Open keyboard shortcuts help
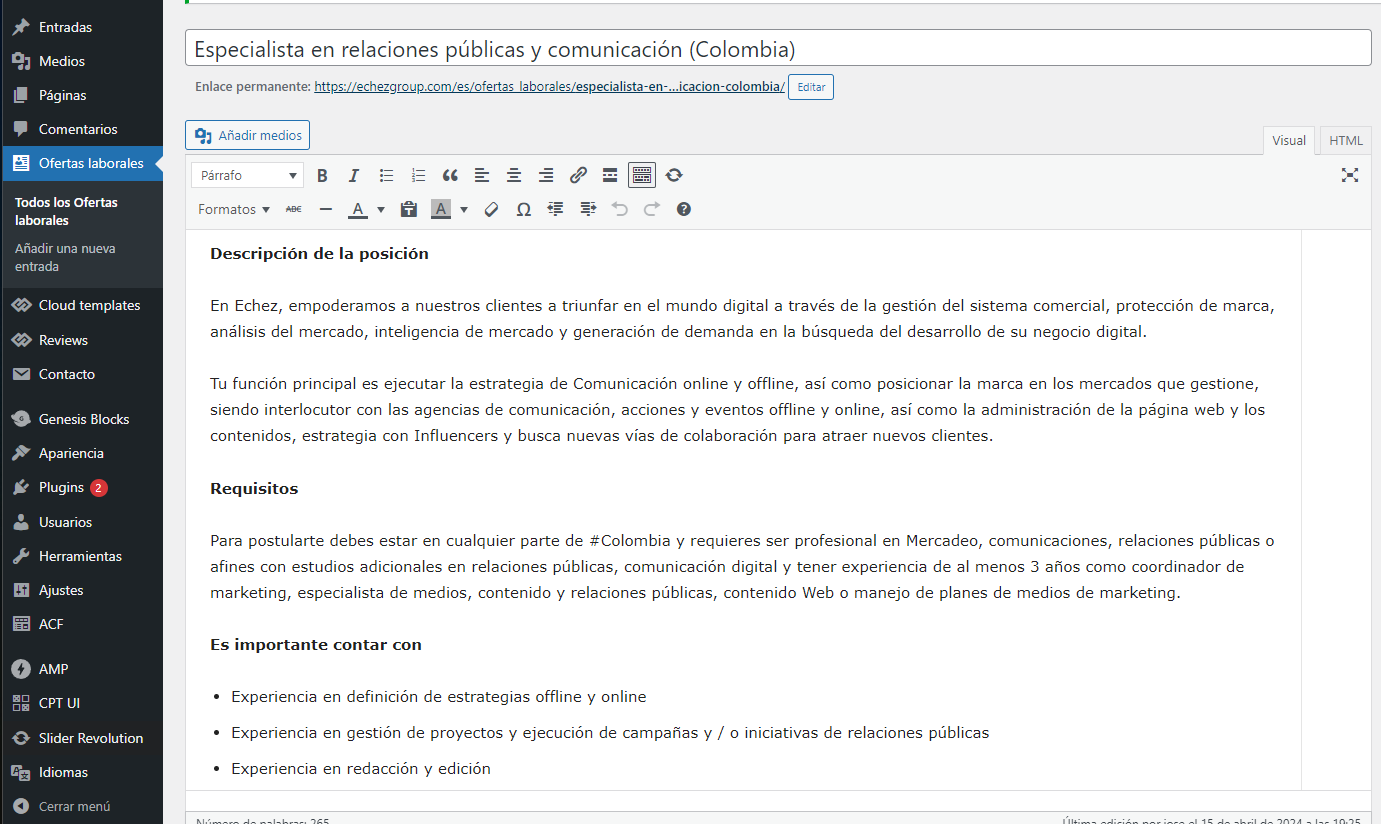1381x824 pixels. (683, 209)
